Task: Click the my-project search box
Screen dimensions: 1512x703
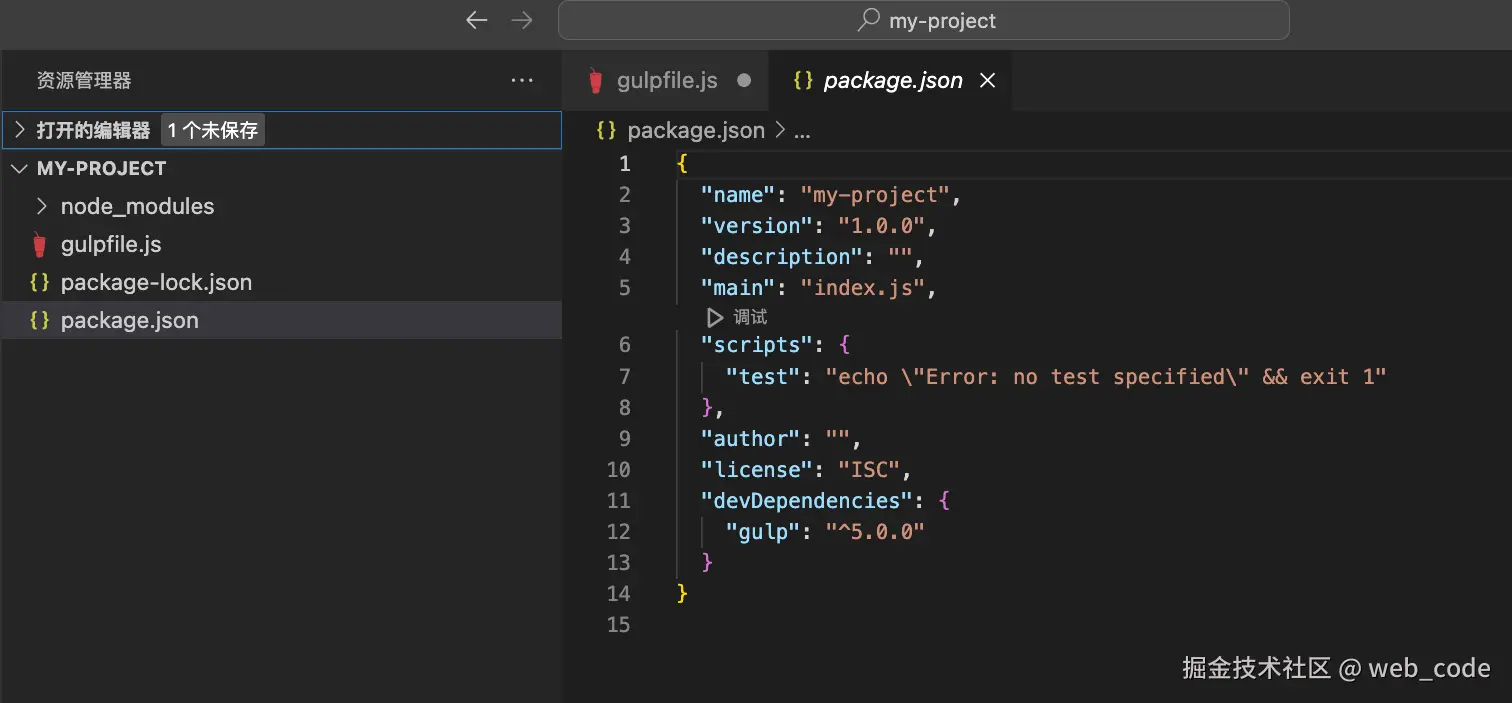Action: [923, 20]
